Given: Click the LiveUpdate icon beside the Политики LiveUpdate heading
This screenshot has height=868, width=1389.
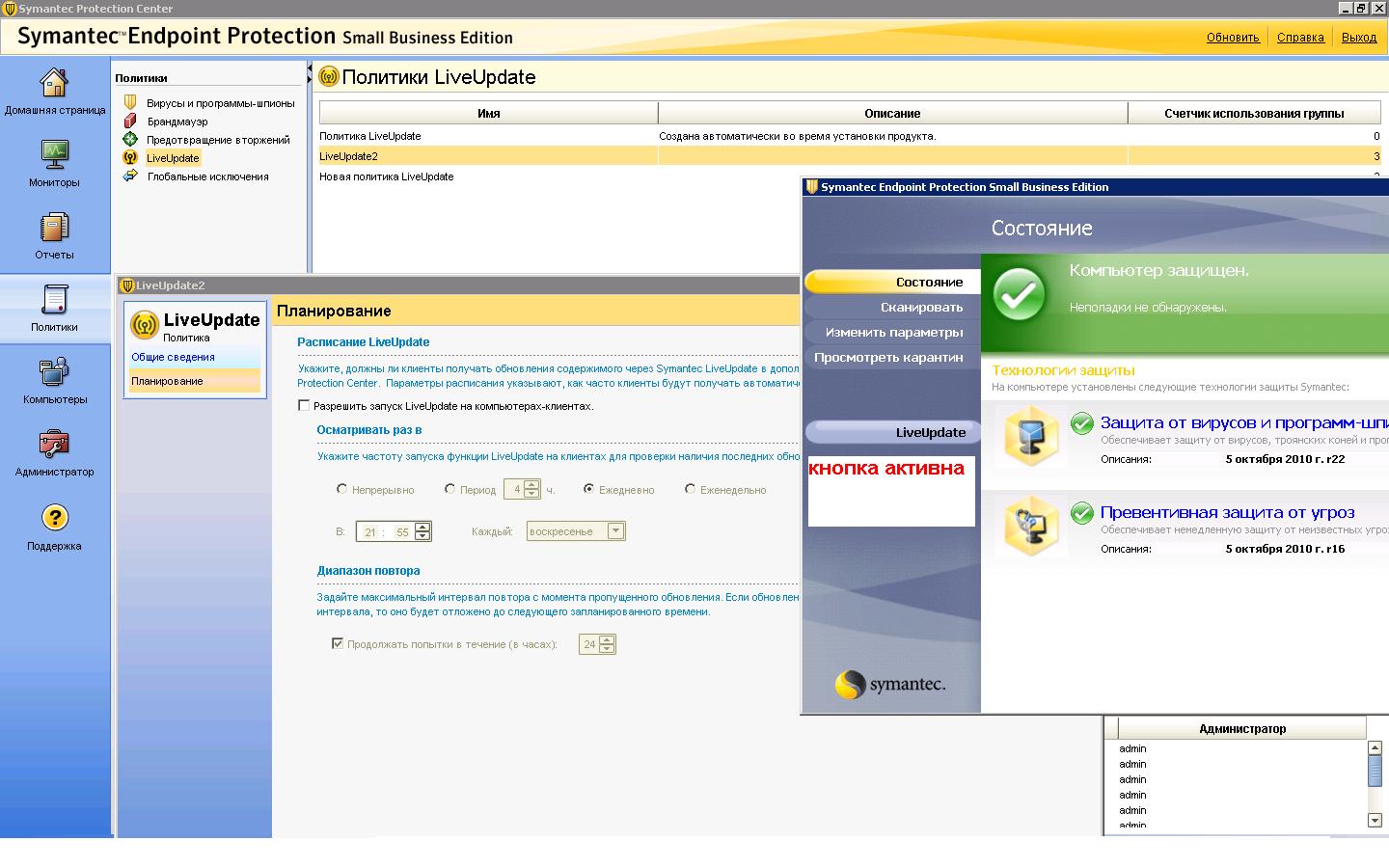Looking at the screenshot, I should pos(329,76).
